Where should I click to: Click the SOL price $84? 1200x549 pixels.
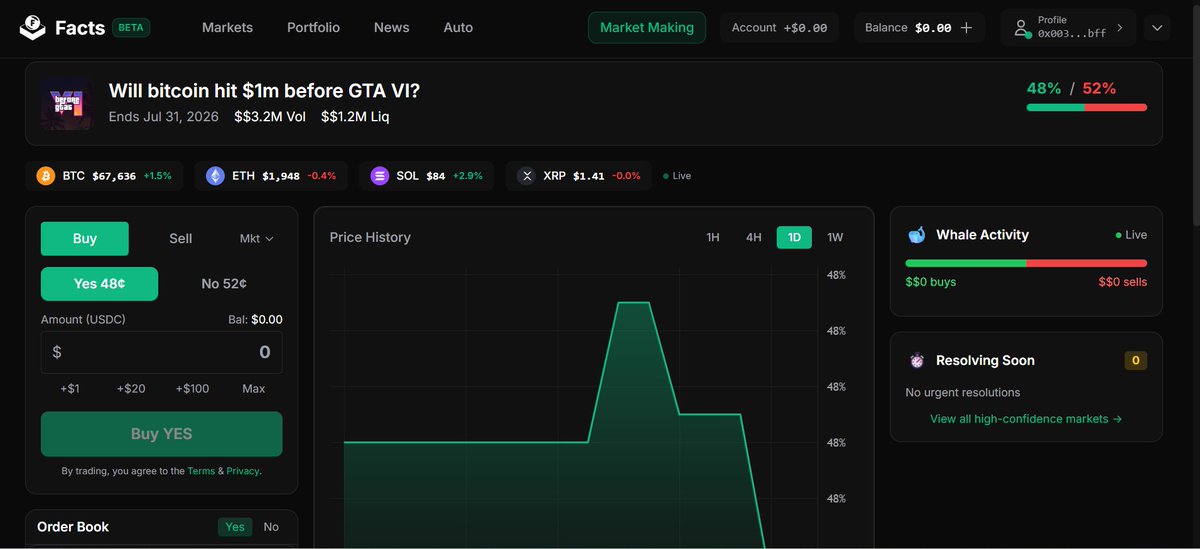tap(436, 176)
